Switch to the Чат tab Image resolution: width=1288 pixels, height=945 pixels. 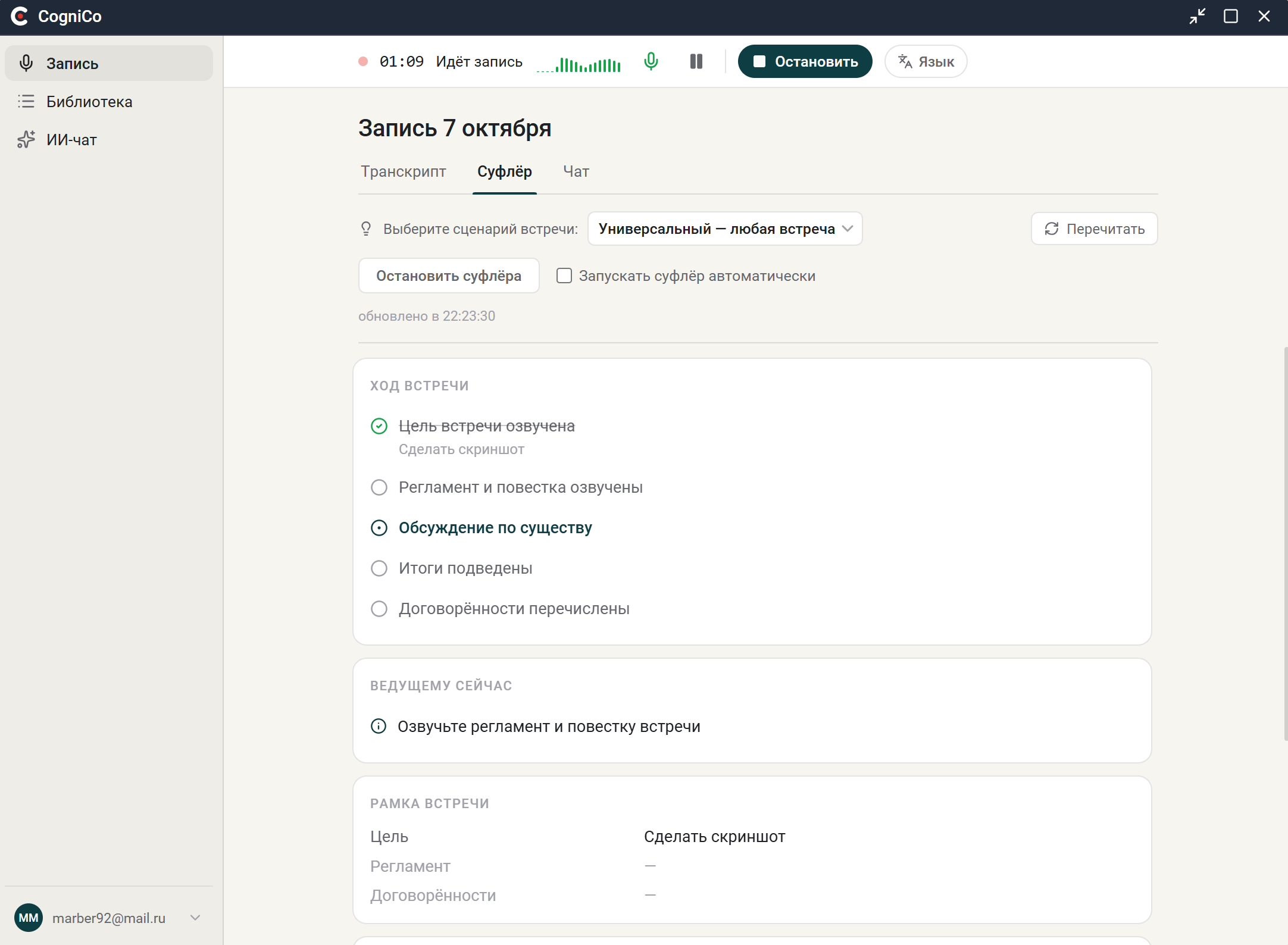tap(576, 171)
